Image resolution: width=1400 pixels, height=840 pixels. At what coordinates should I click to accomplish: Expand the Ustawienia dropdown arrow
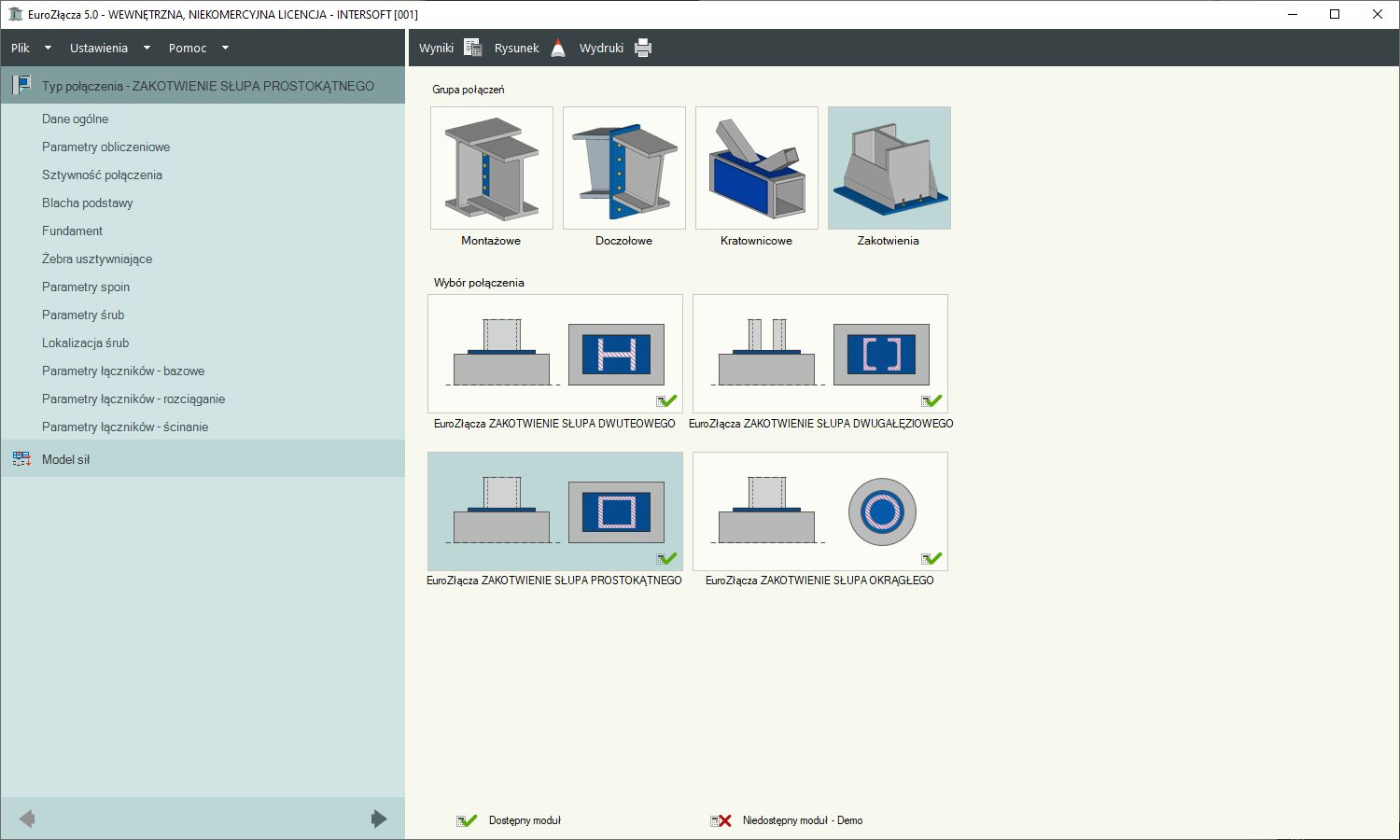click(x=147, y=48)
